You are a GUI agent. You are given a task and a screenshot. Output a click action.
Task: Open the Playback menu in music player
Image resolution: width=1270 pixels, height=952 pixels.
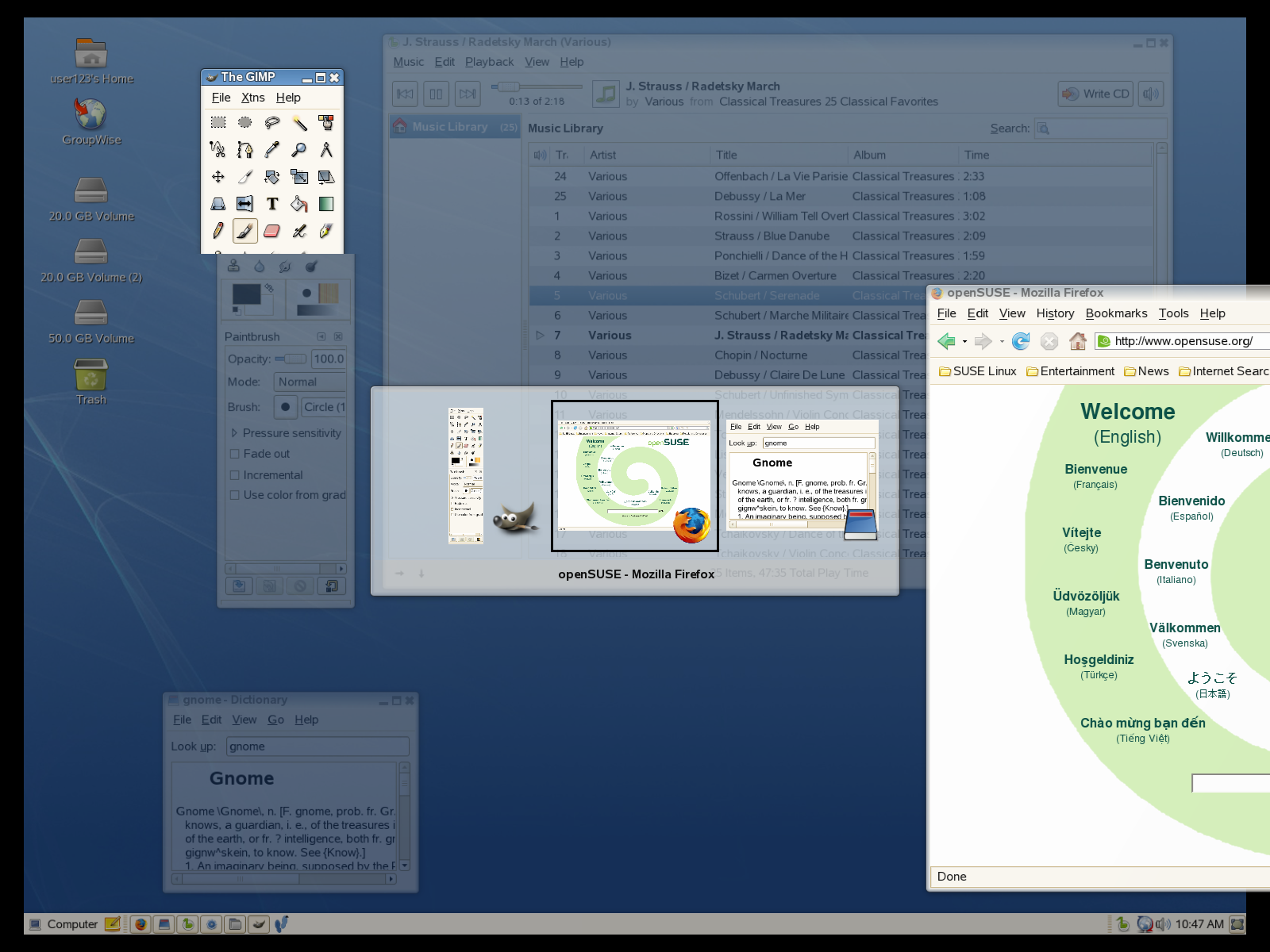coord(489,62)
